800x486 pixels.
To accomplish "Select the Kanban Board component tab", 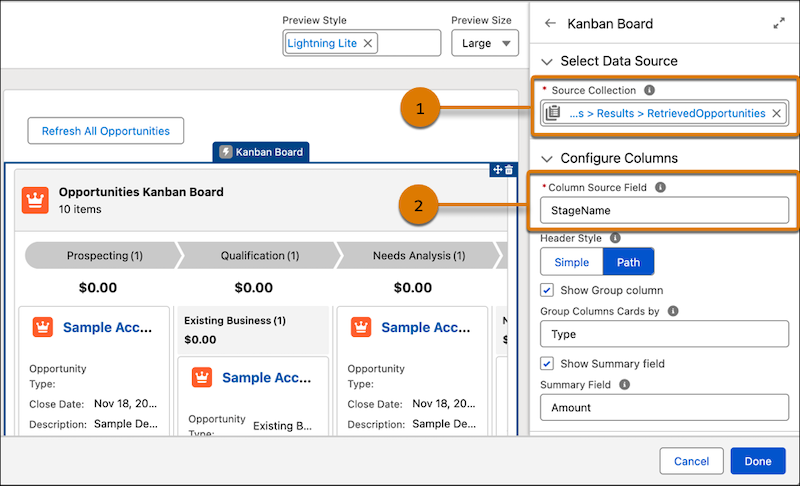I will (x=261, y=152).
